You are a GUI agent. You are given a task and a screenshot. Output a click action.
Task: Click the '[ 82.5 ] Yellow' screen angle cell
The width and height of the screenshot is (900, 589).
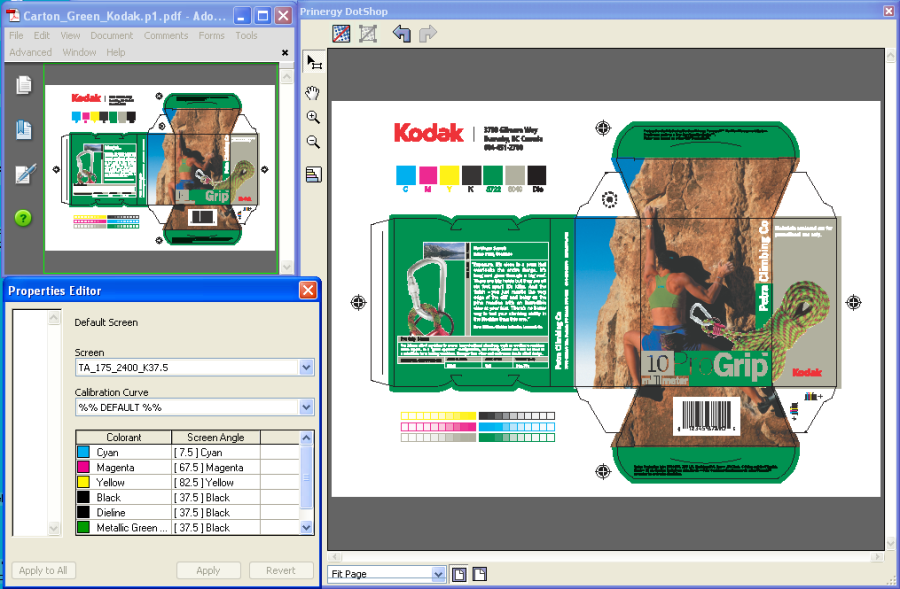click(x=216, y=482)
